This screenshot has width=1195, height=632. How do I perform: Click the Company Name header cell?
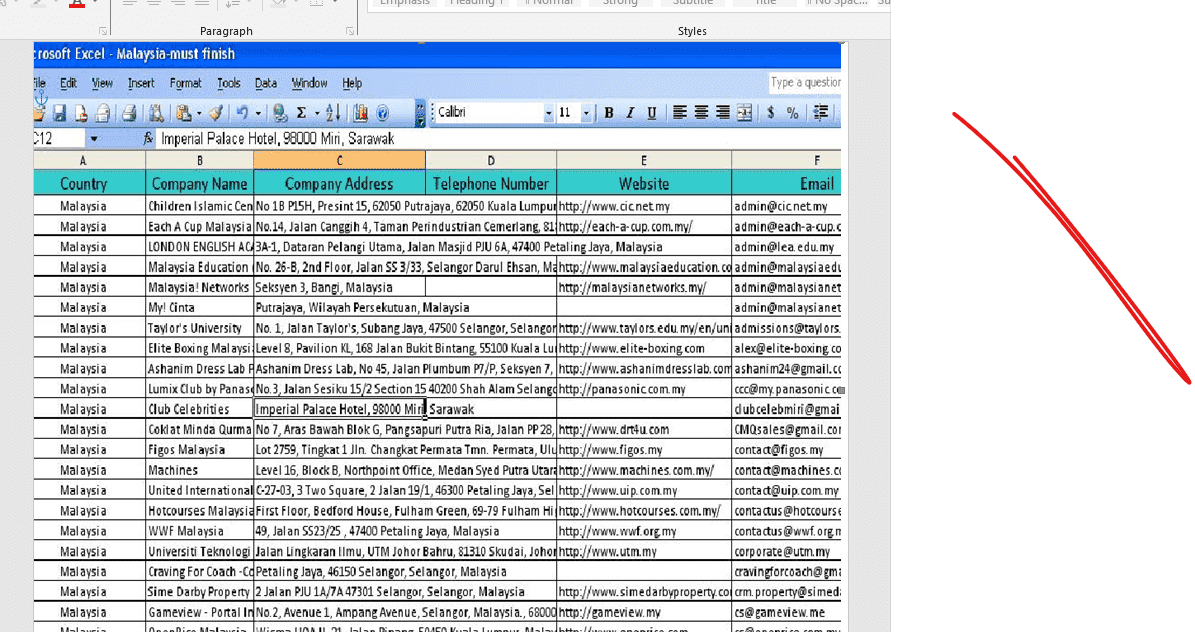[200, 184]
